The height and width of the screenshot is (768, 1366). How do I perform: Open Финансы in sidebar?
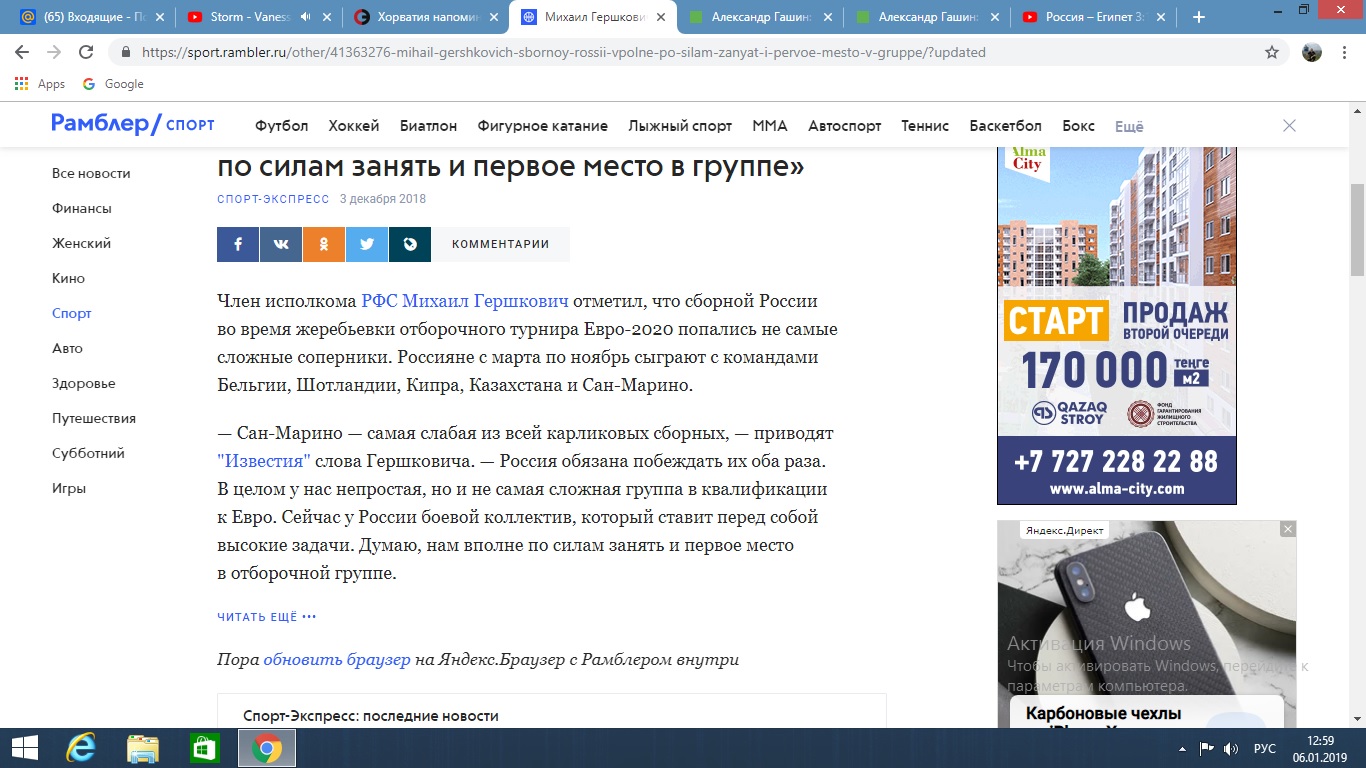[x=82, y=208]
